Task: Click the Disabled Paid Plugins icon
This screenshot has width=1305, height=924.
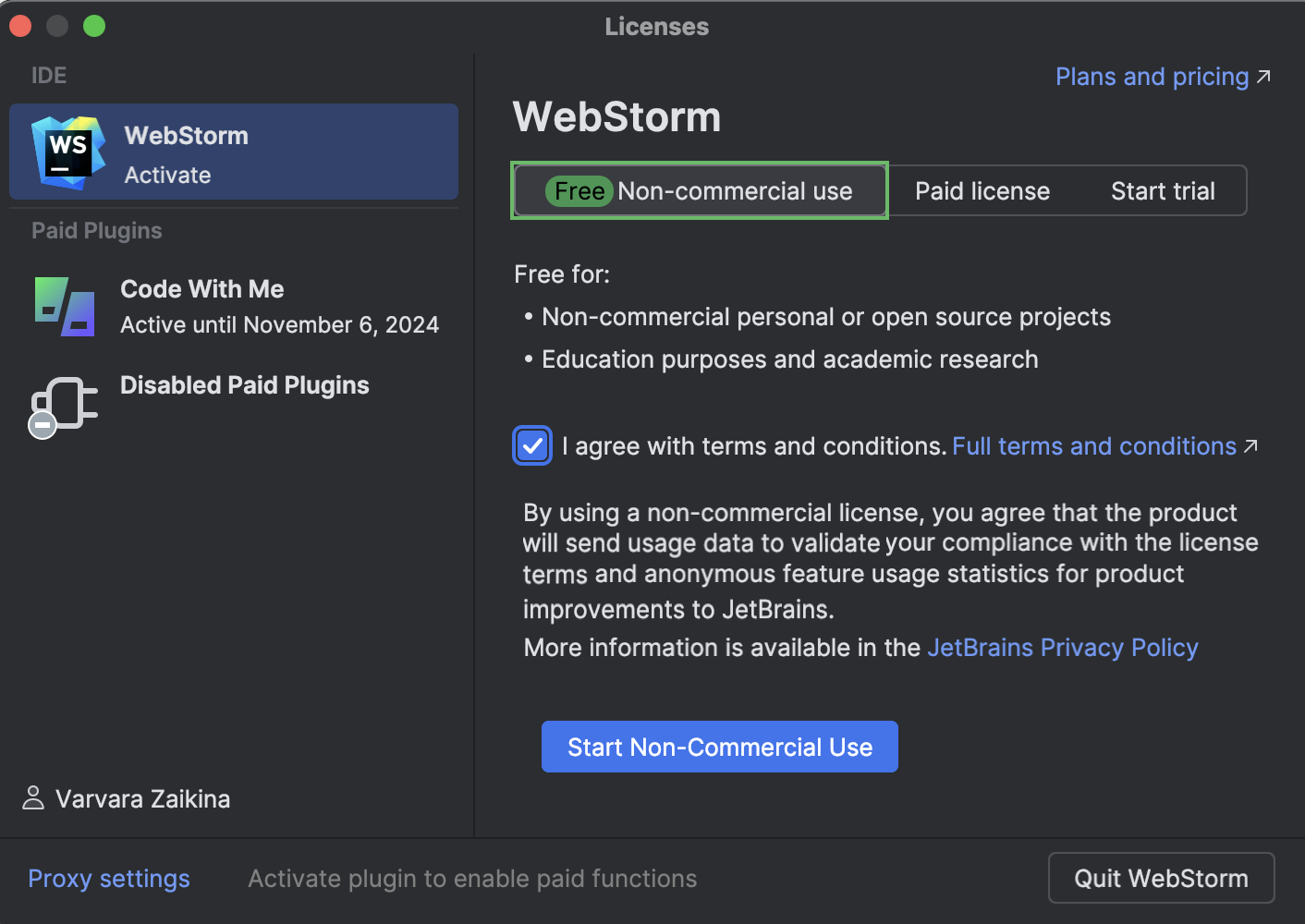Action: pos(62,407)
